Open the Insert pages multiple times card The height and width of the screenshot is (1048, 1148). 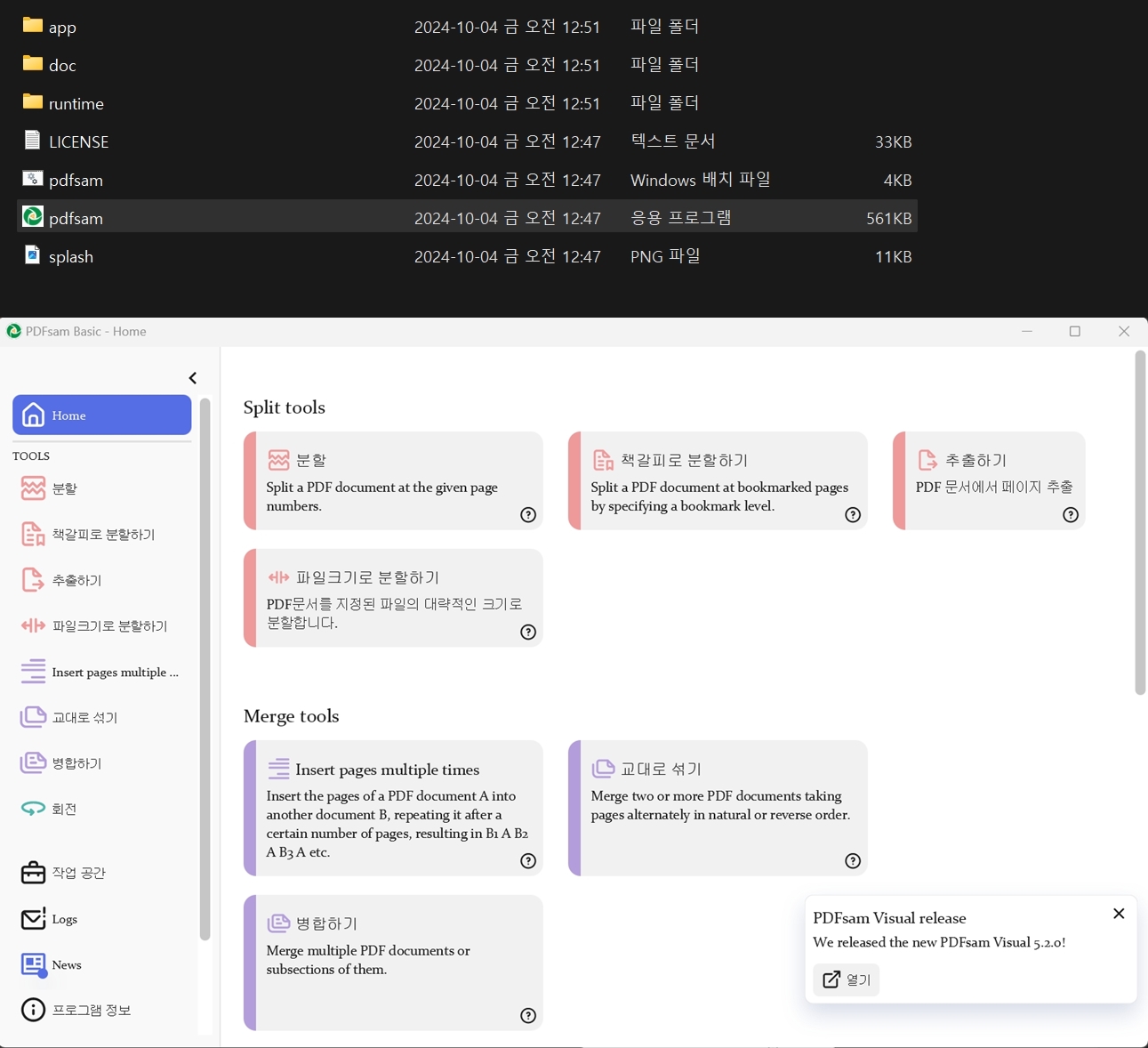click(x=393, y=808)
